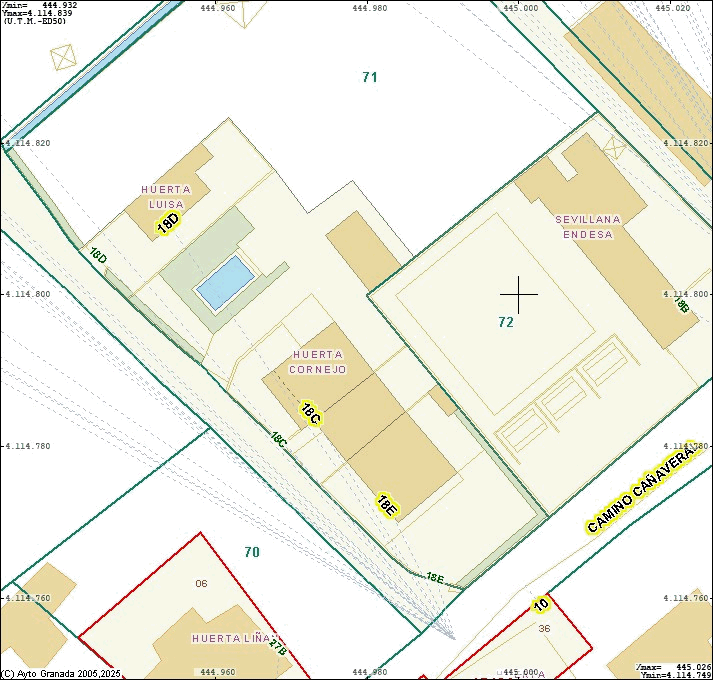Image resolution: width=713 pixels, height=680 pixels.
Task: Click the Camino Cañaveral street label
Action: 641,489
